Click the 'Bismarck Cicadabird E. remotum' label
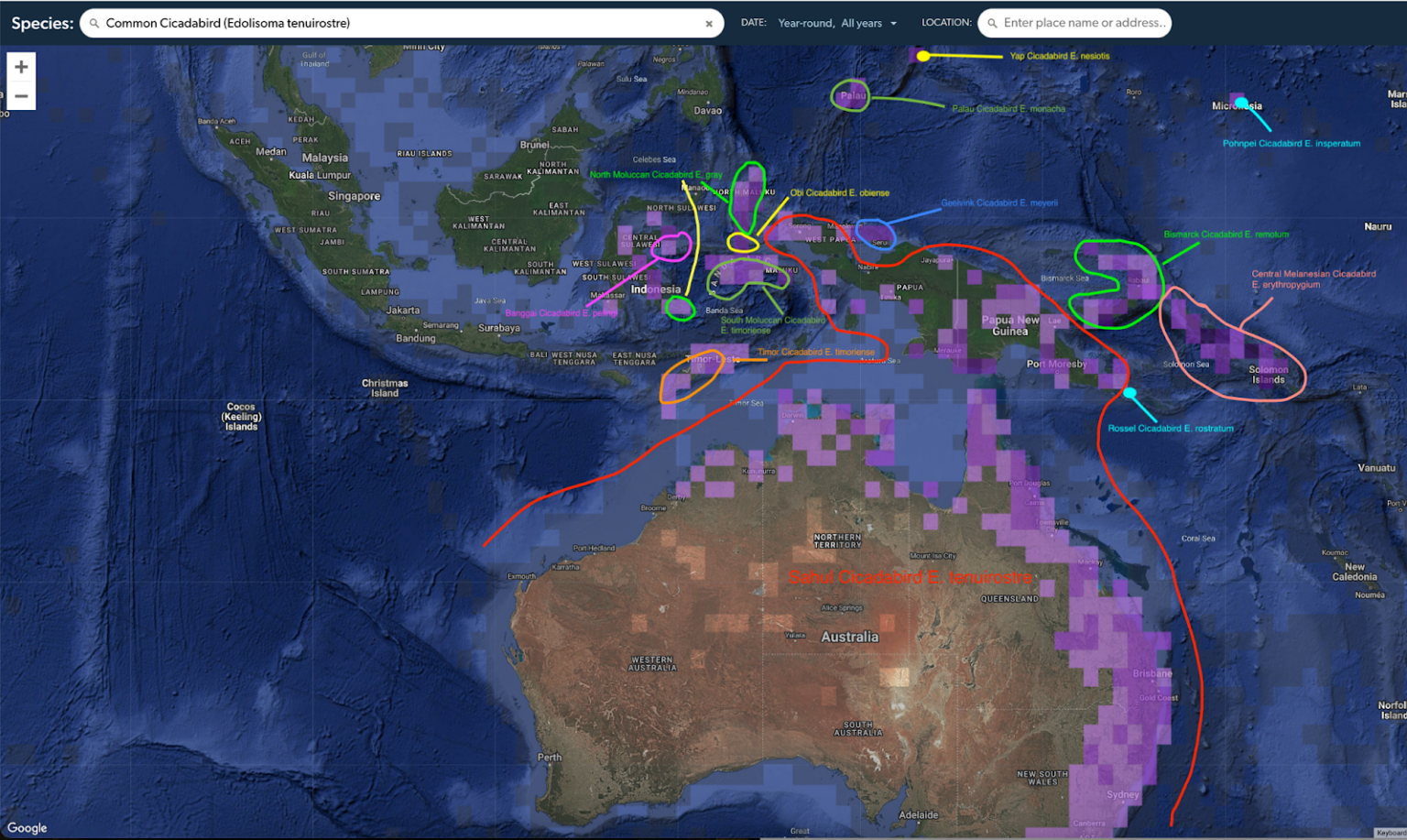Image resolution: width=1407 pixels, height=840 pixels. 1227,235
